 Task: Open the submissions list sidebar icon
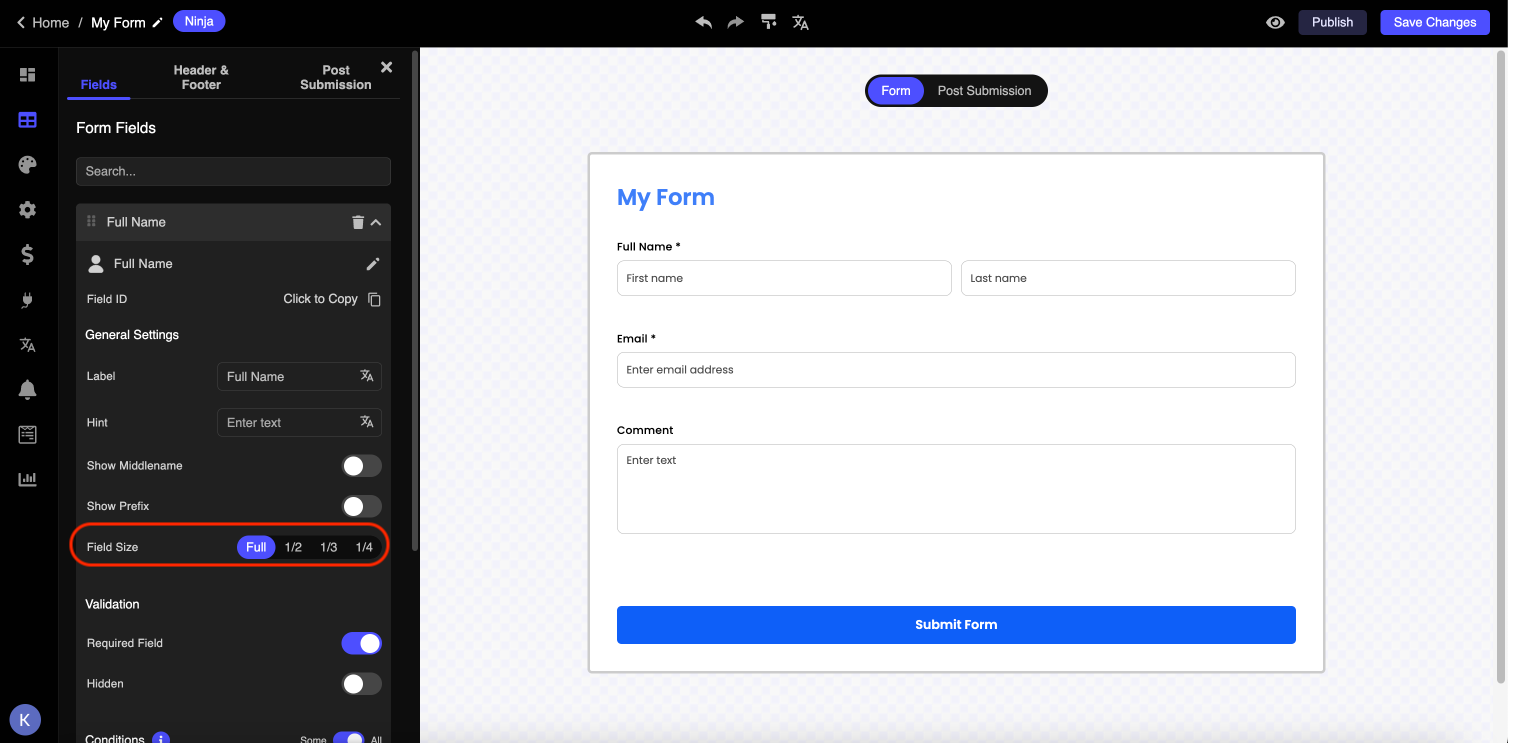click(x=27, y=434)
